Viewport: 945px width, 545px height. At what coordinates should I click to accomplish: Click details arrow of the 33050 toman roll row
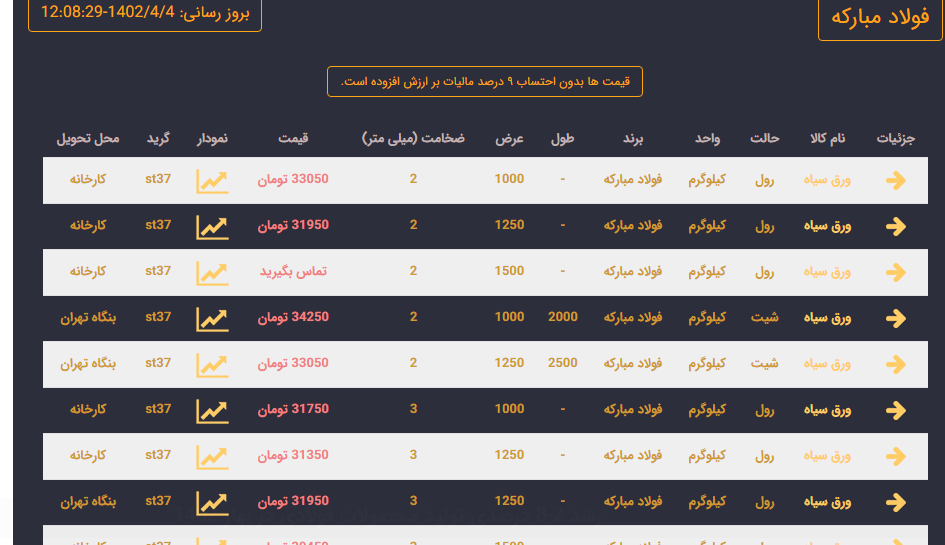pyautogui.click(x=896, y=181)
